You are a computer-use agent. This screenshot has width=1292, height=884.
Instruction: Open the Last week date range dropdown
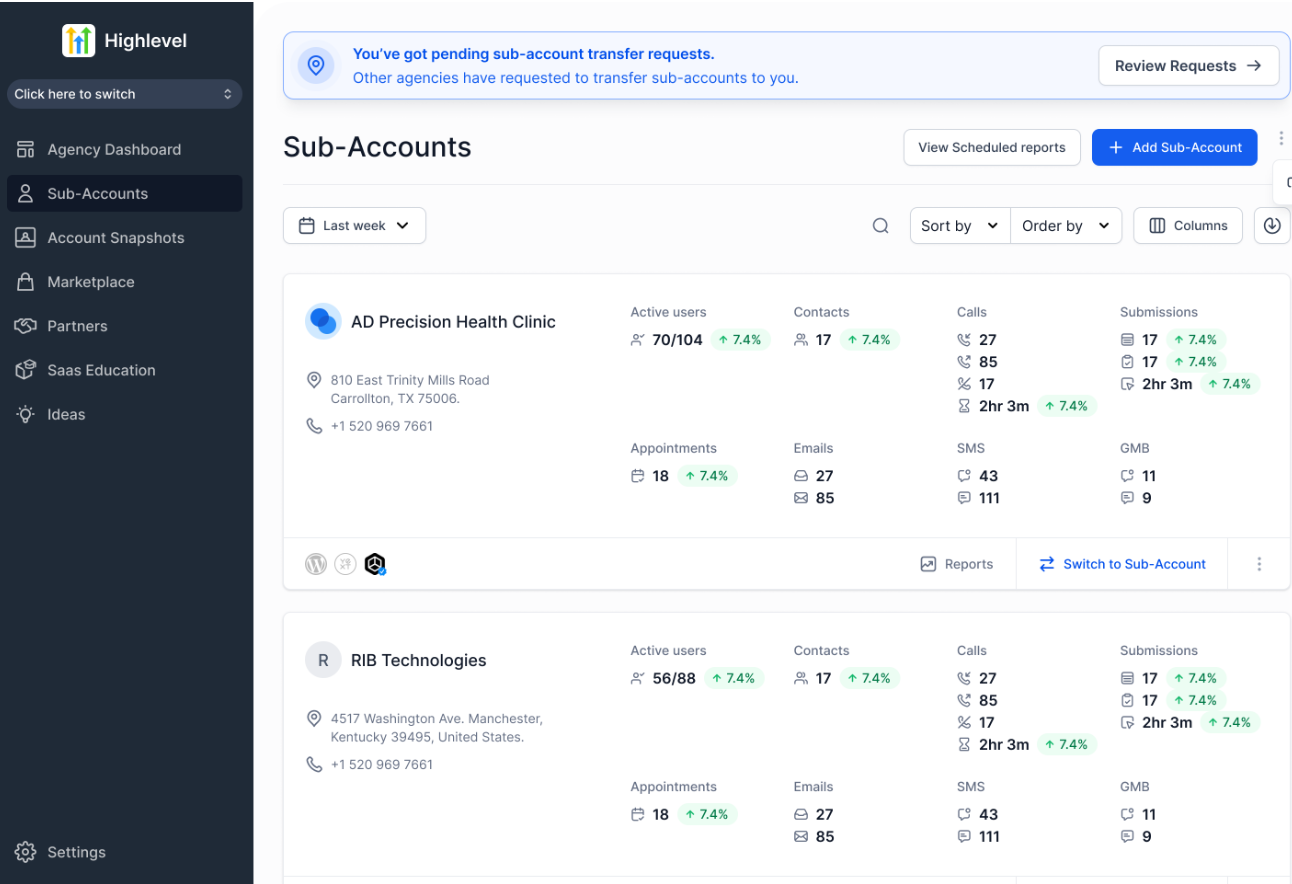coord(355,226)
